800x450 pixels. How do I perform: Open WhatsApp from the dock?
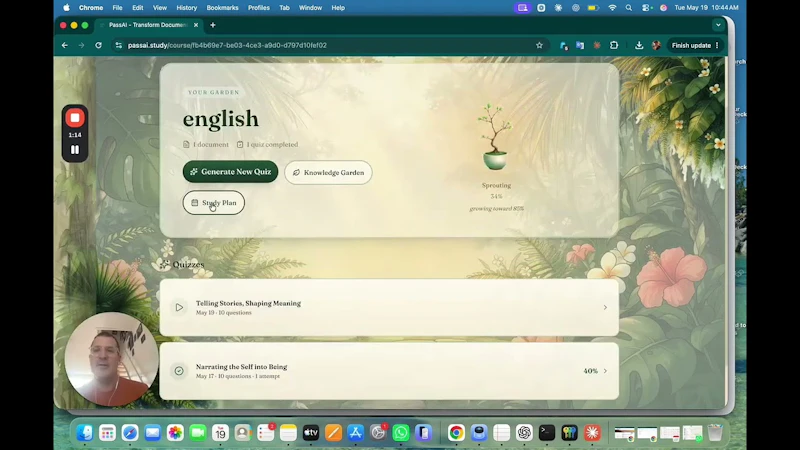click(401, 433)
